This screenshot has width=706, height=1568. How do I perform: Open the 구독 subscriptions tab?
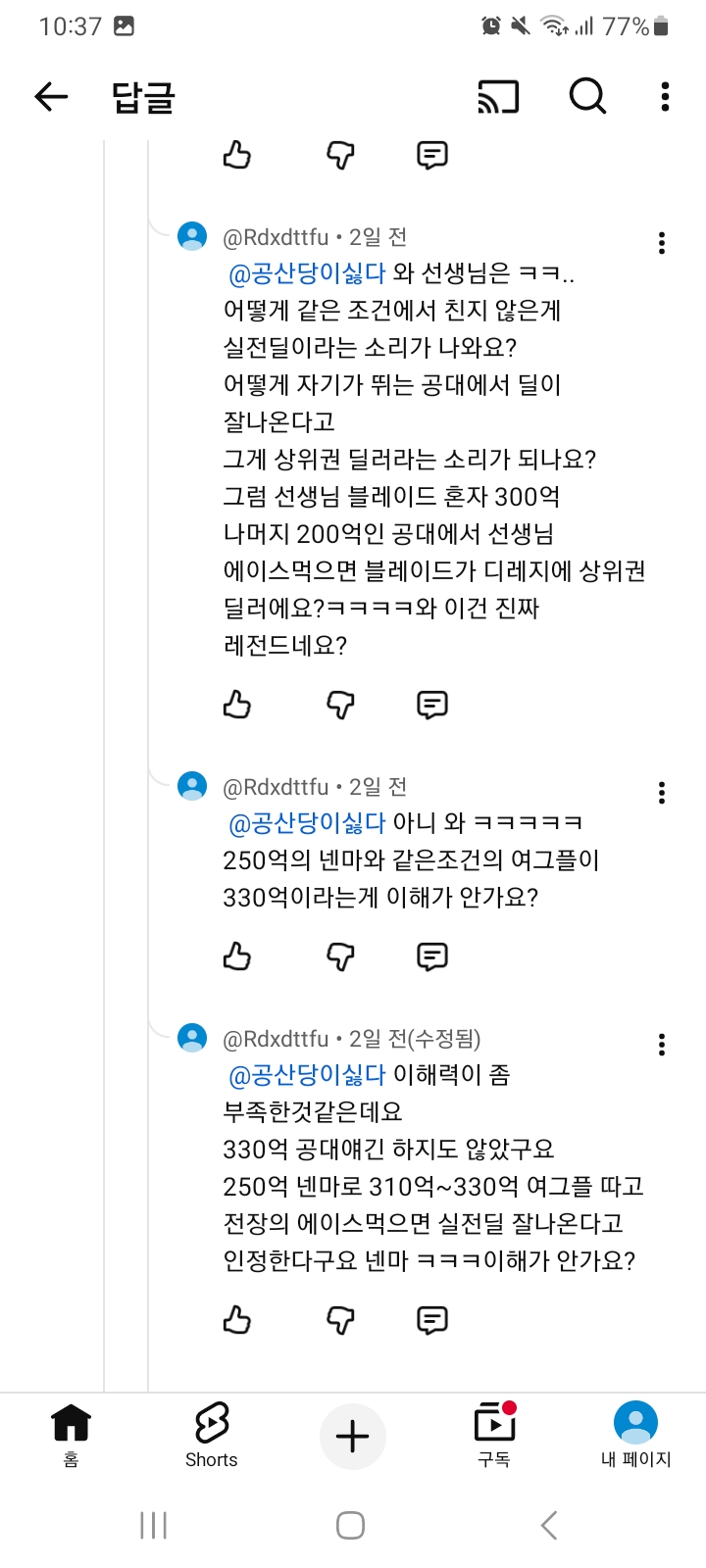tap(494, 1435)
